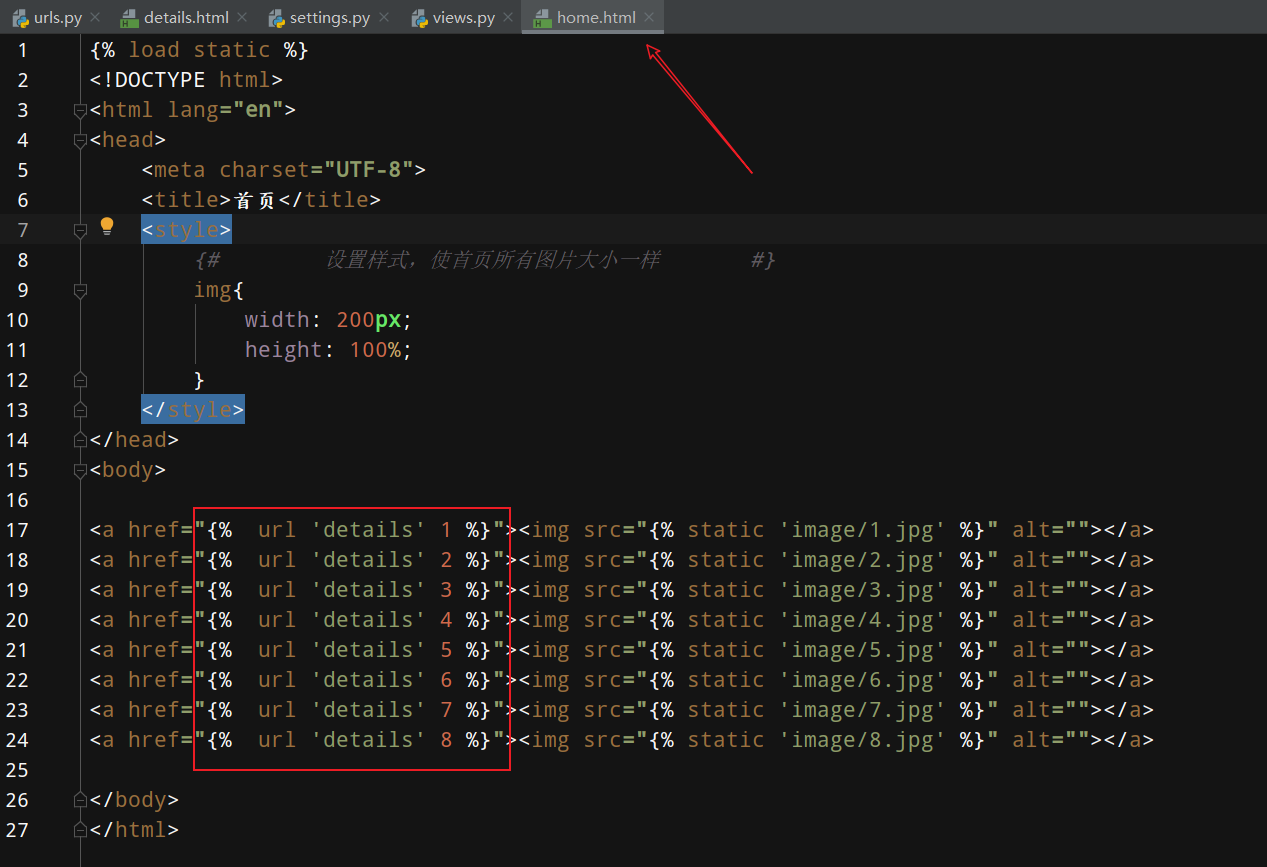Screen dimensions: 1267x867
Task: Collapse the style block fold on line 7
Action: tap(81, 230)
